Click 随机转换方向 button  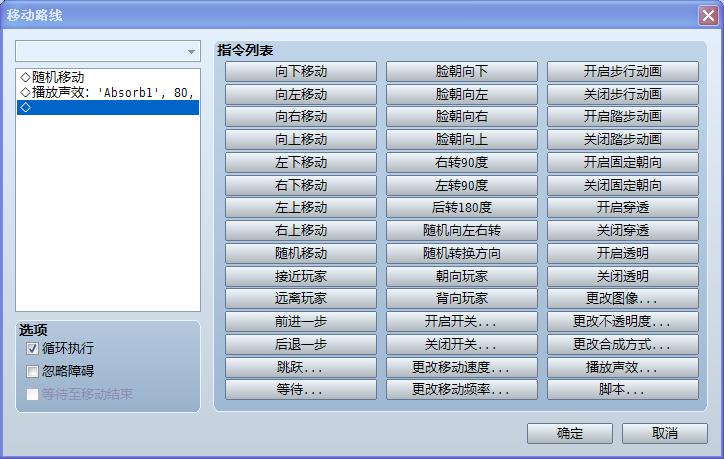pos(462,254)
